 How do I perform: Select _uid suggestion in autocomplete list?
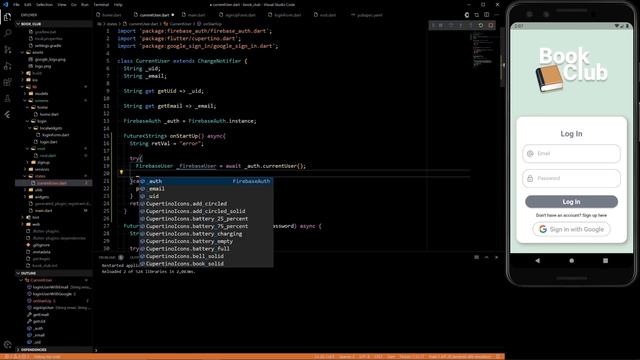pos(206,196)
